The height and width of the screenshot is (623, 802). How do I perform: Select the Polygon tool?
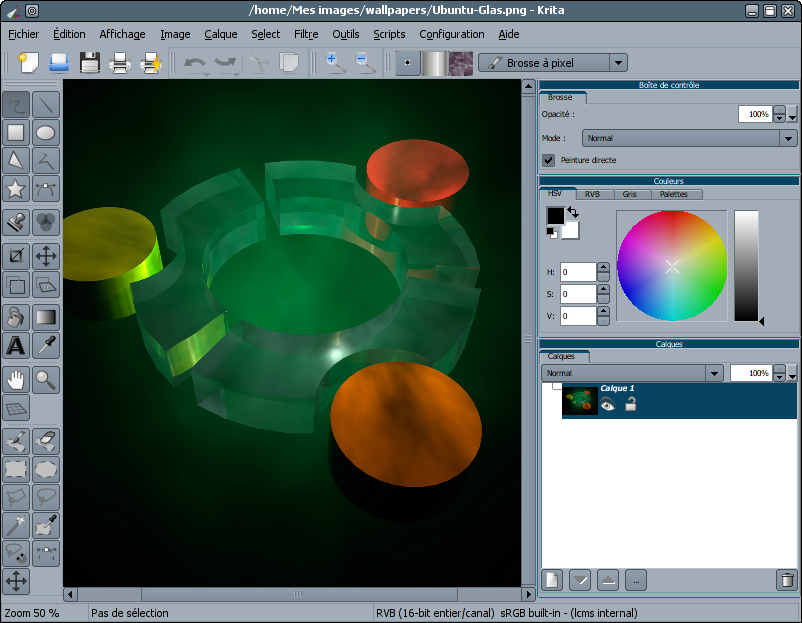click(x=16, y=161)
